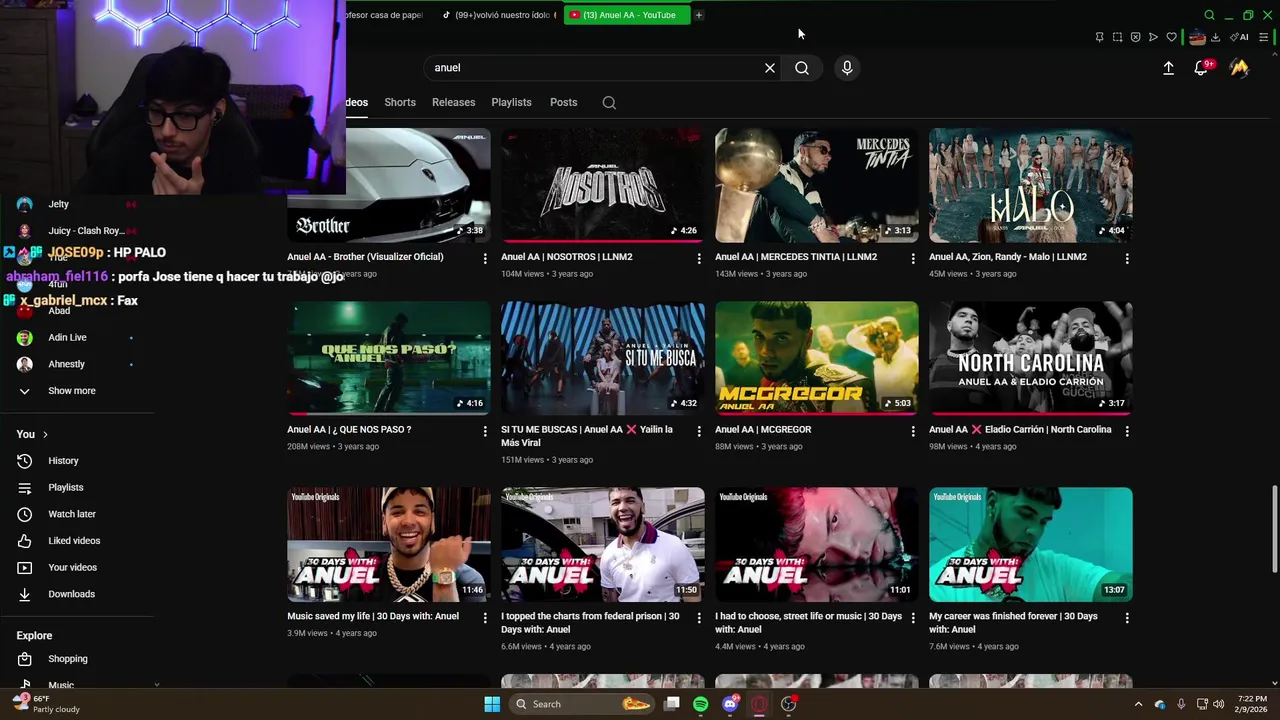
Task: Select the 'Anuel AA - YouTube' browser tab
Action: coord(627,15)
